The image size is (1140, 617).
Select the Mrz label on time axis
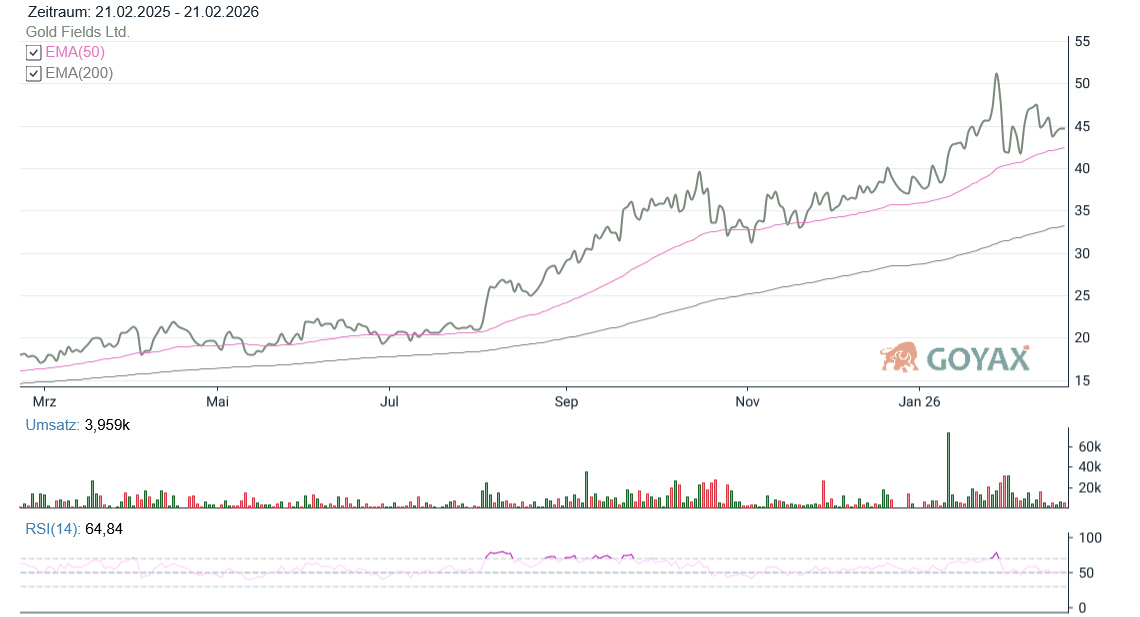pos(44,402)
